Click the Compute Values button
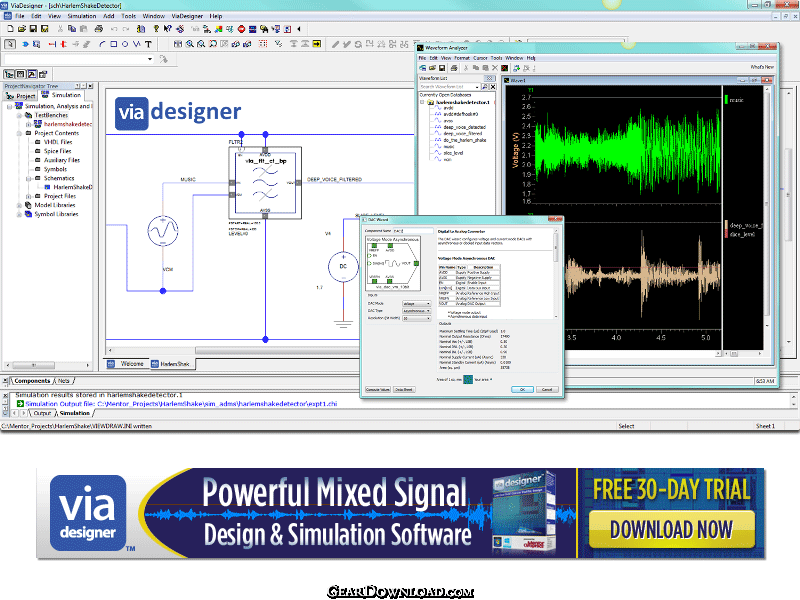 (x=378, y=389)
